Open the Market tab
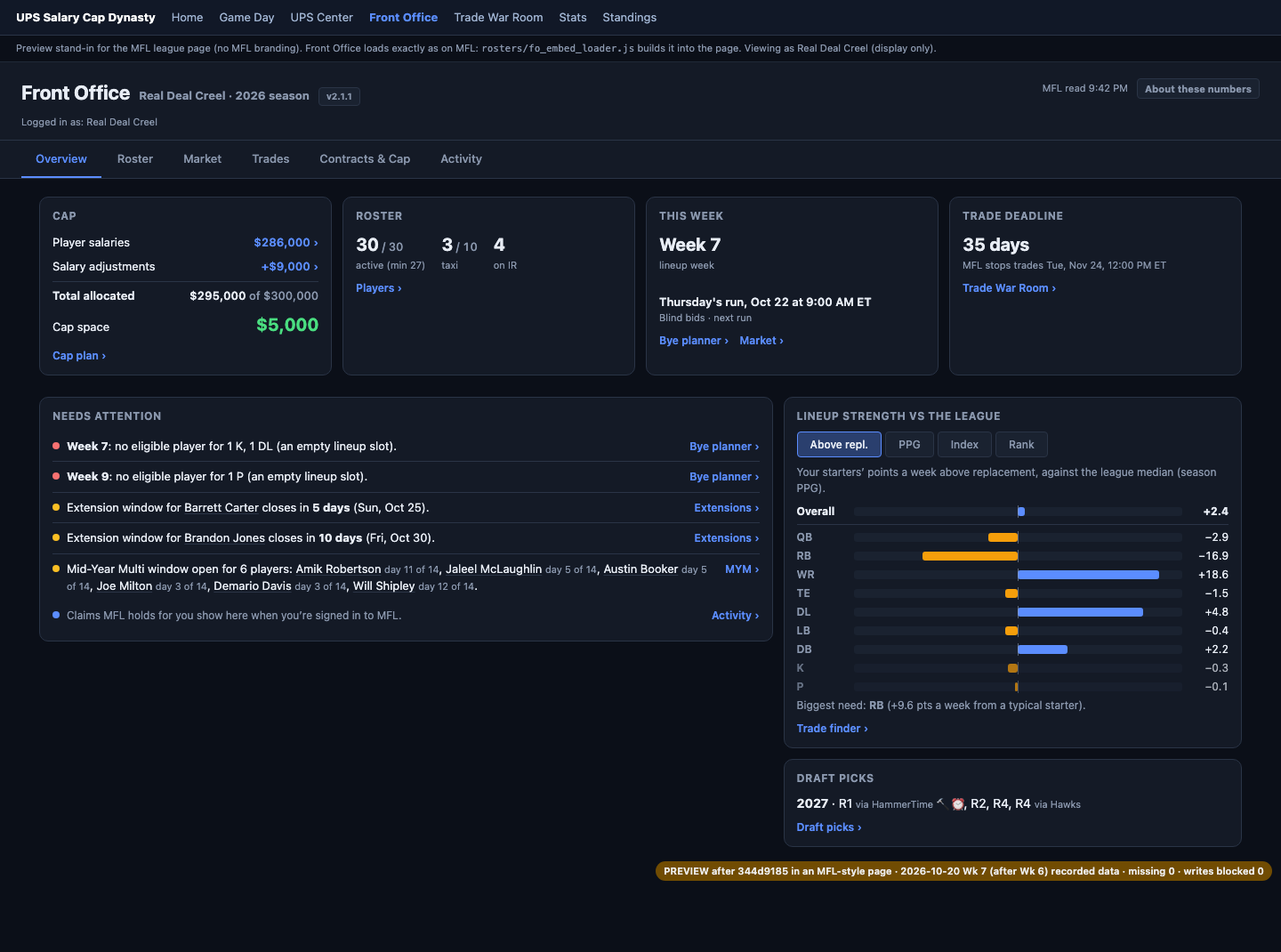1281x952 pixels. pyautogui.click(x=203, y=159)
